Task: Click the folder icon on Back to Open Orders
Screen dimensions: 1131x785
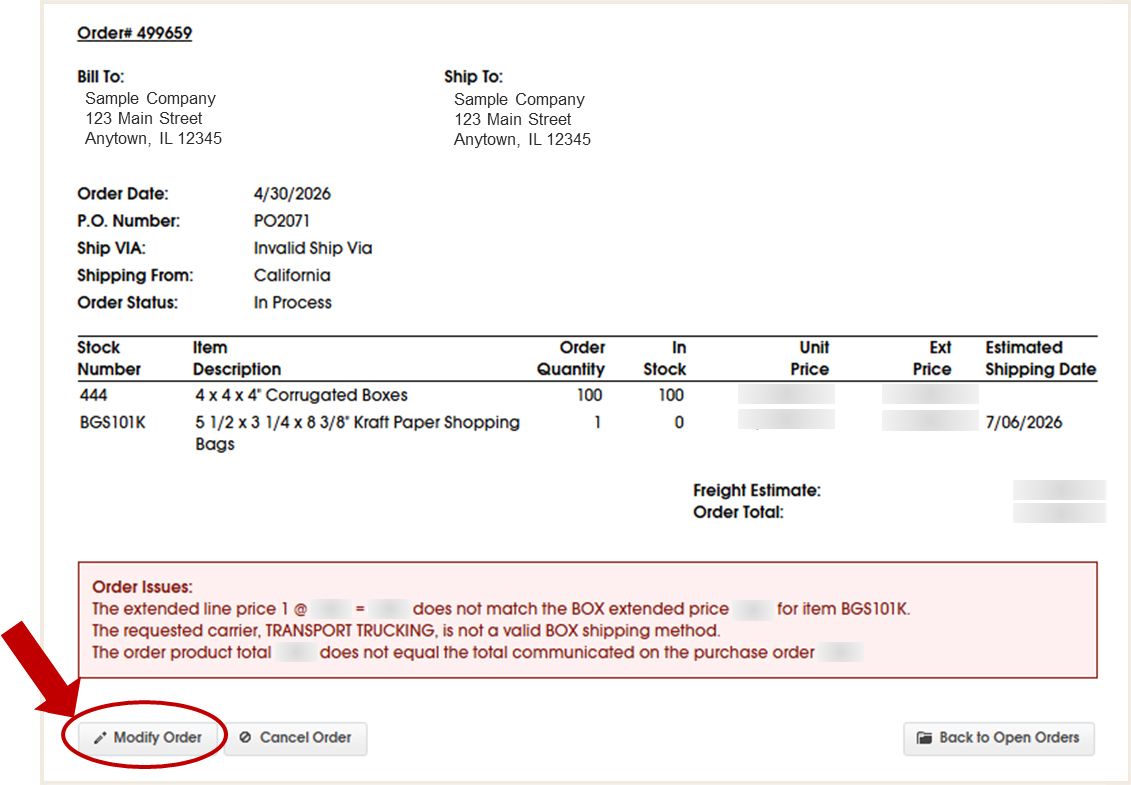Action: [924, 737]
